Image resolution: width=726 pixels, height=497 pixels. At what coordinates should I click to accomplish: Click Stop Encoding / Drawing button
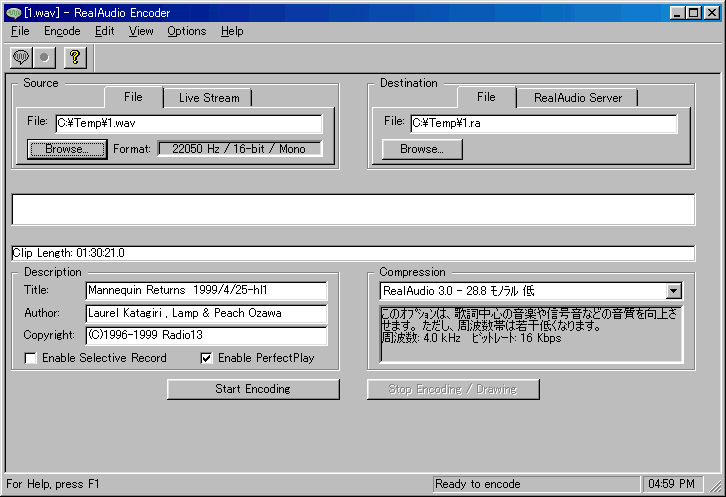pos(453,389)
